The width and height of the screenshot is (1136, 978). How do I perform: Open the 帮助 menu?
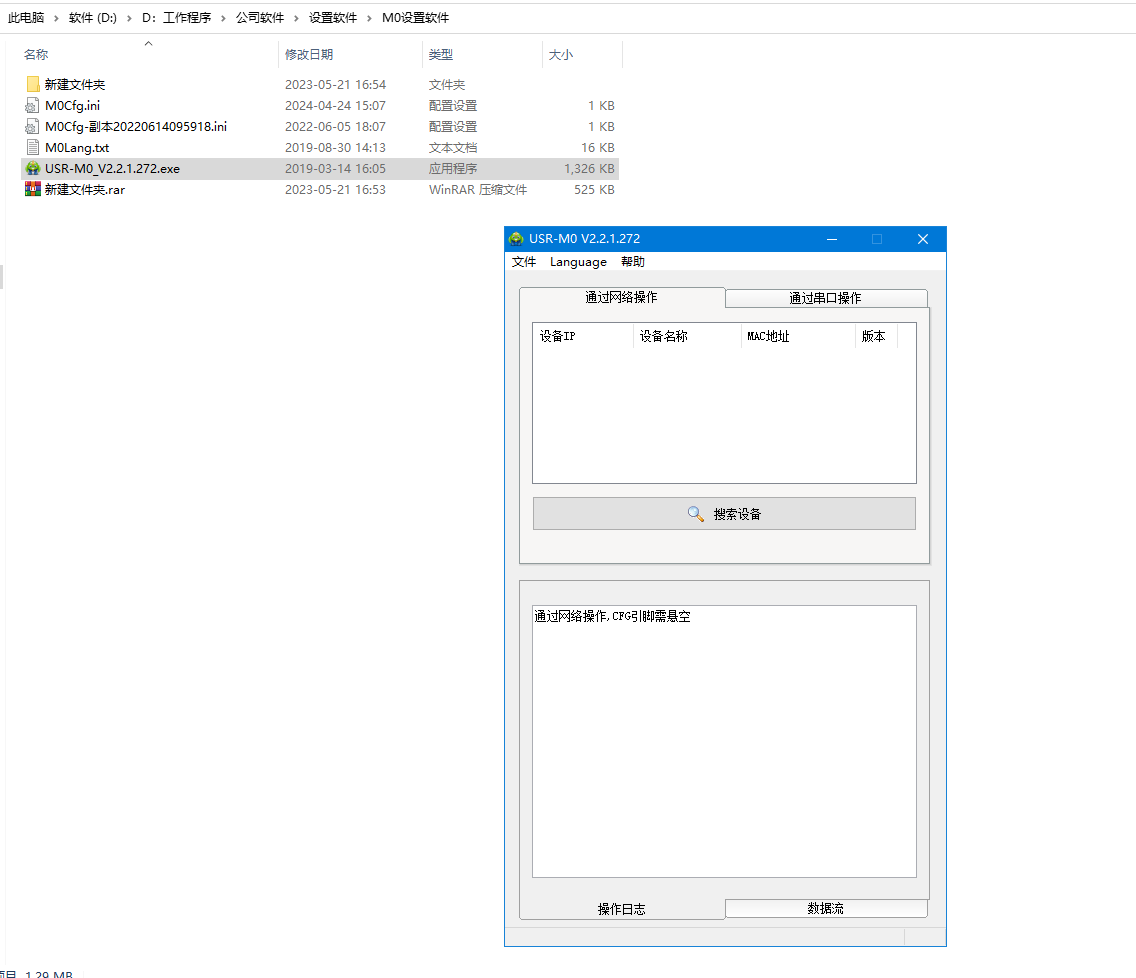point(633,262)
